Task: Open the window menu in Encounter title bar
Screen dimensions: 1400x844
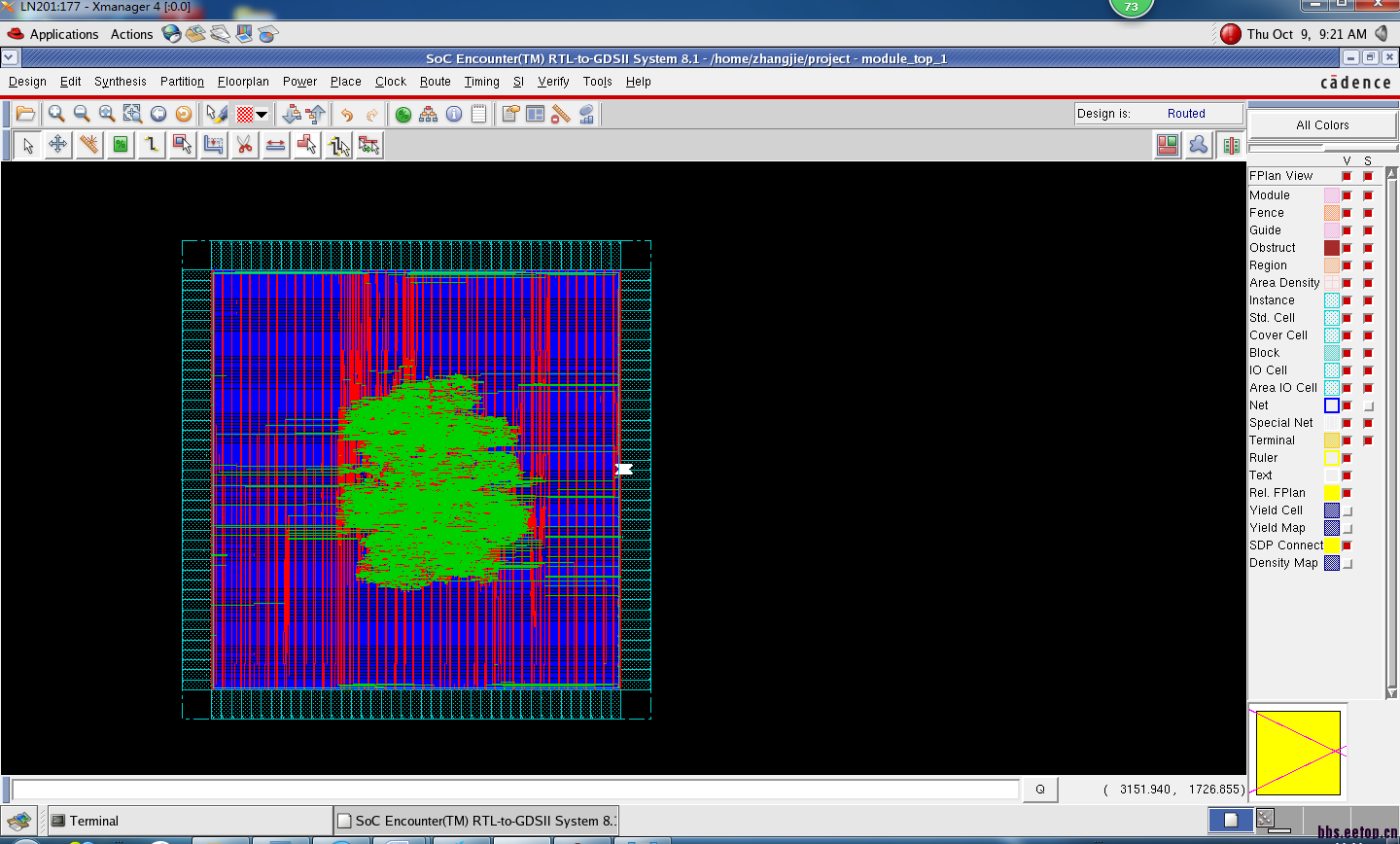Action: 10,57
